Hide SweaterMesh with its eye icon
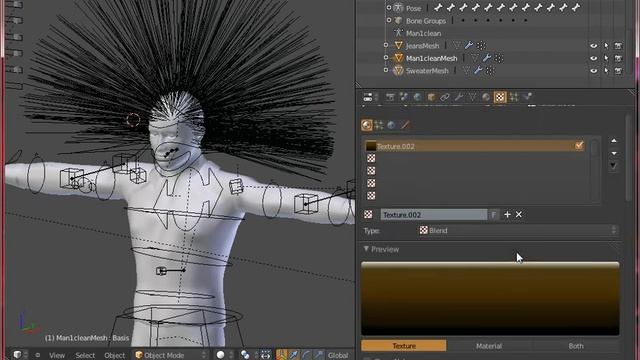Viewport: 640px width, 360px height. coord(593,71)
